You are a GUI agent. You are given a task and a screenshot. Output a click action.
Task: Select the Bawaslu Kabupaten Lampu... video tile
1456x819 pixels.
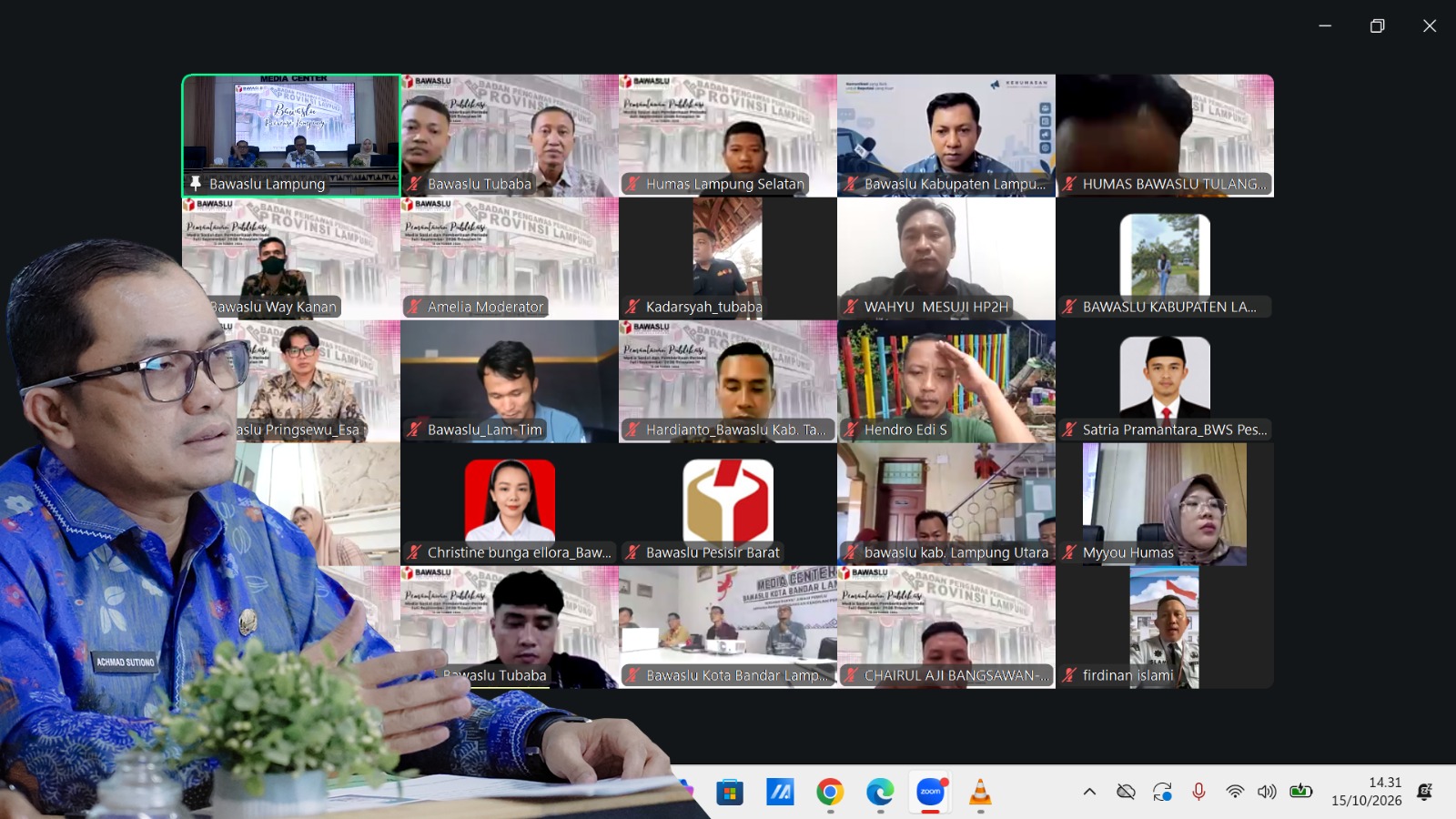click(x=946, y=136)
